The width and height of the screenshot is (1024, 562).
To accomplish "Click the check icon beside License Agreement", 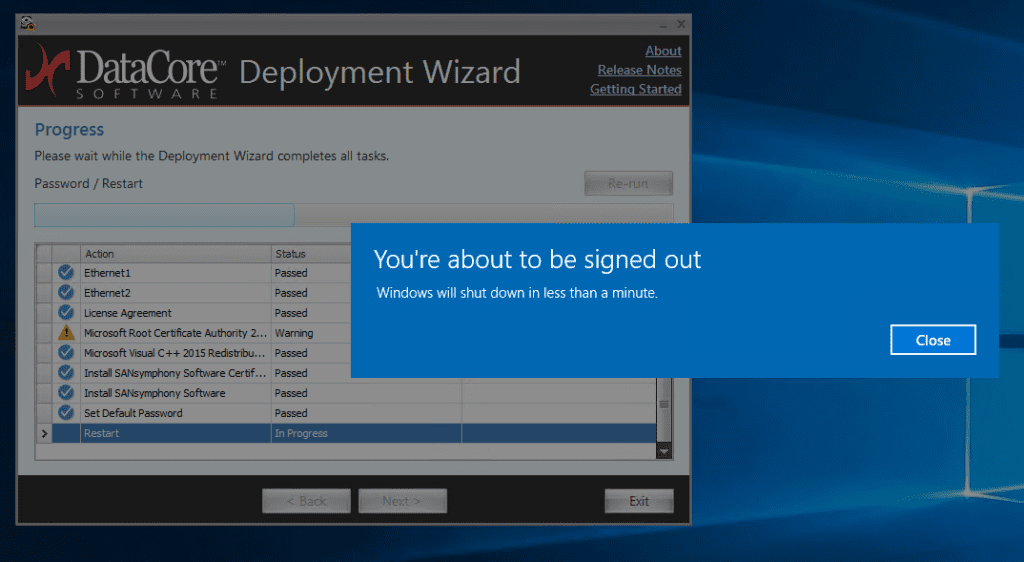I will coord(66,313).
